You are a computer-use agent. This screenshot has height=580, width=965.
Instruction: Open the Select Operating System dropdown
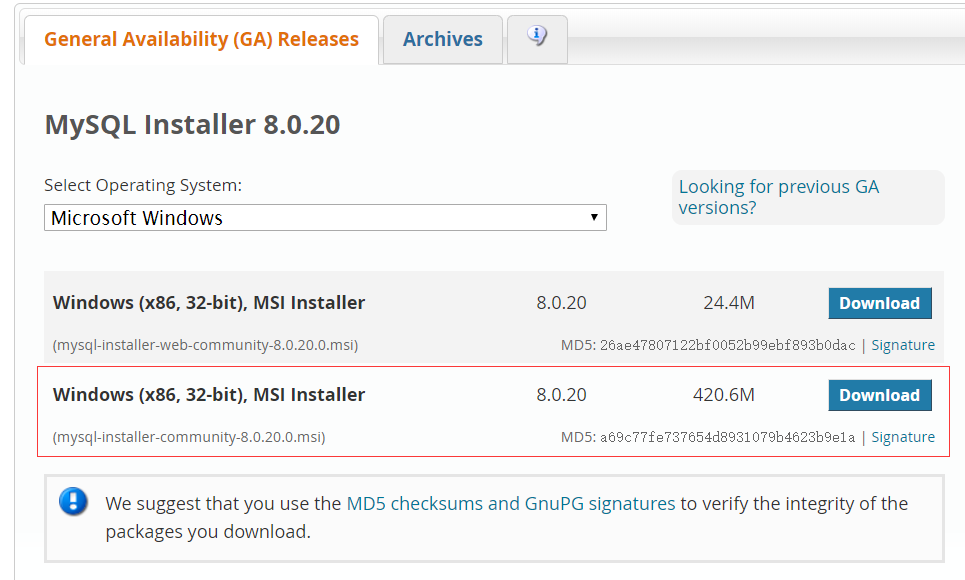325,217
